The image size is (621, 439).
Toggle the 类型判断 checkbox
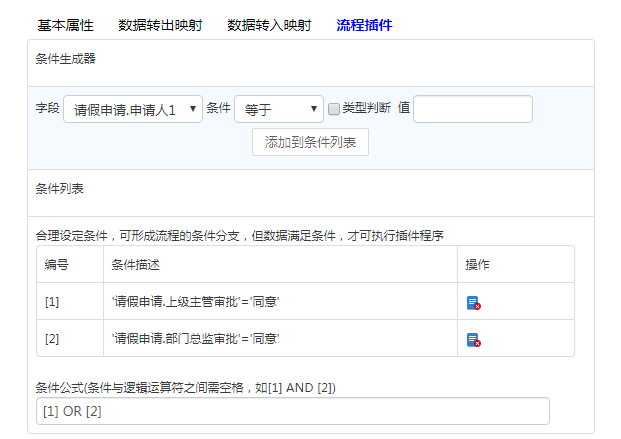(334, 109)
